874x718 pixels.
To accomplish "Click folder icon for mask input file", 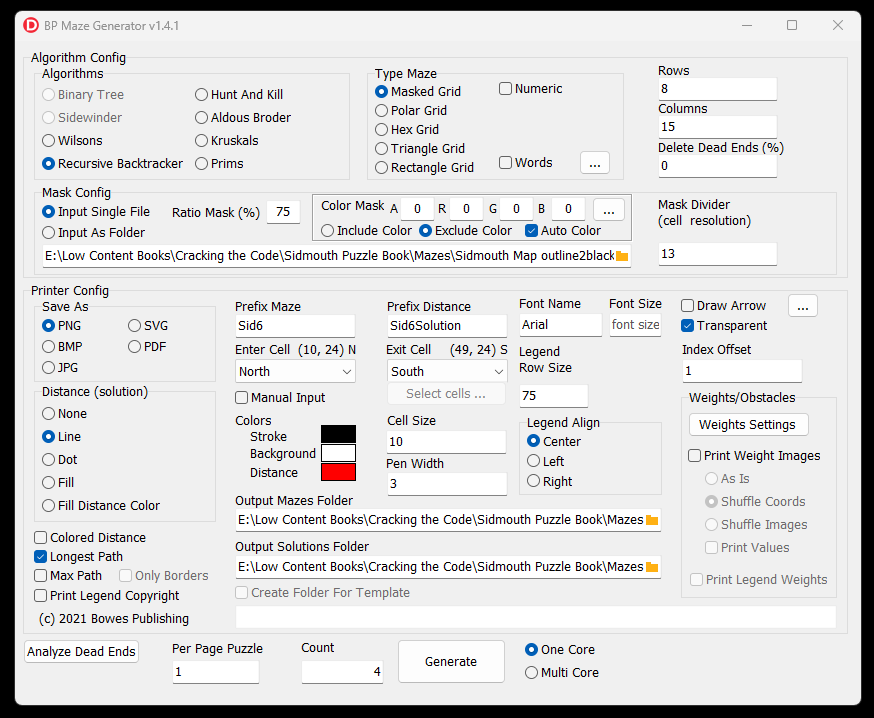I will point(622,256).
